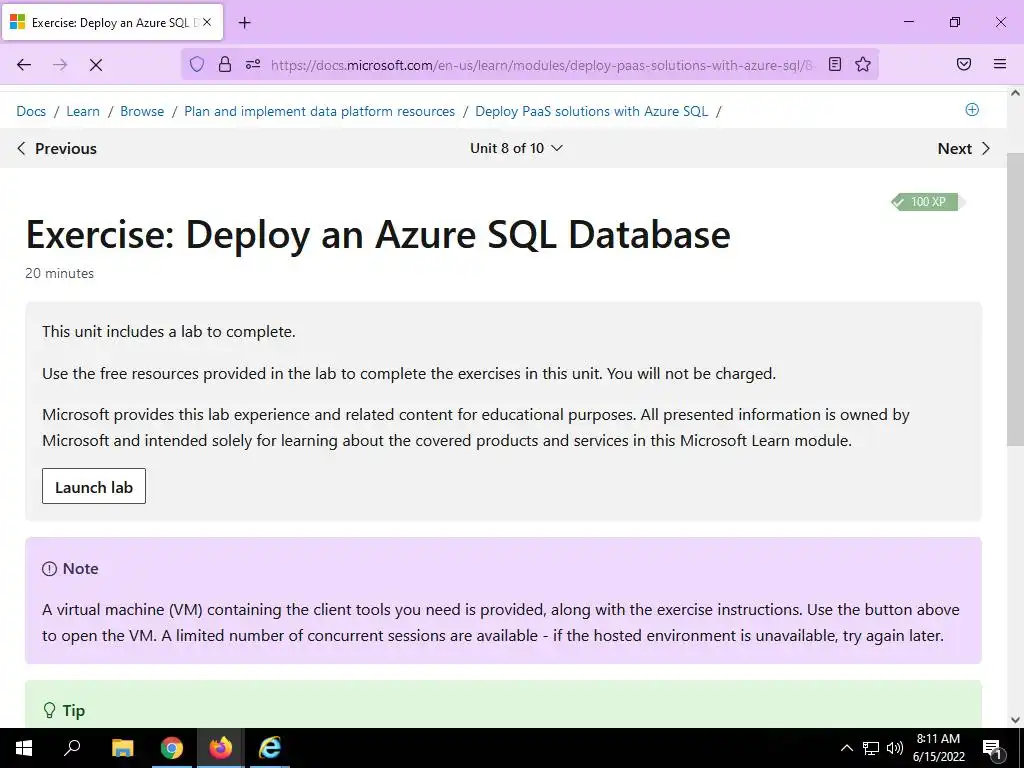Stop page loading with the X button
This screenshot has height=768, width=1024.
point(96,65)
